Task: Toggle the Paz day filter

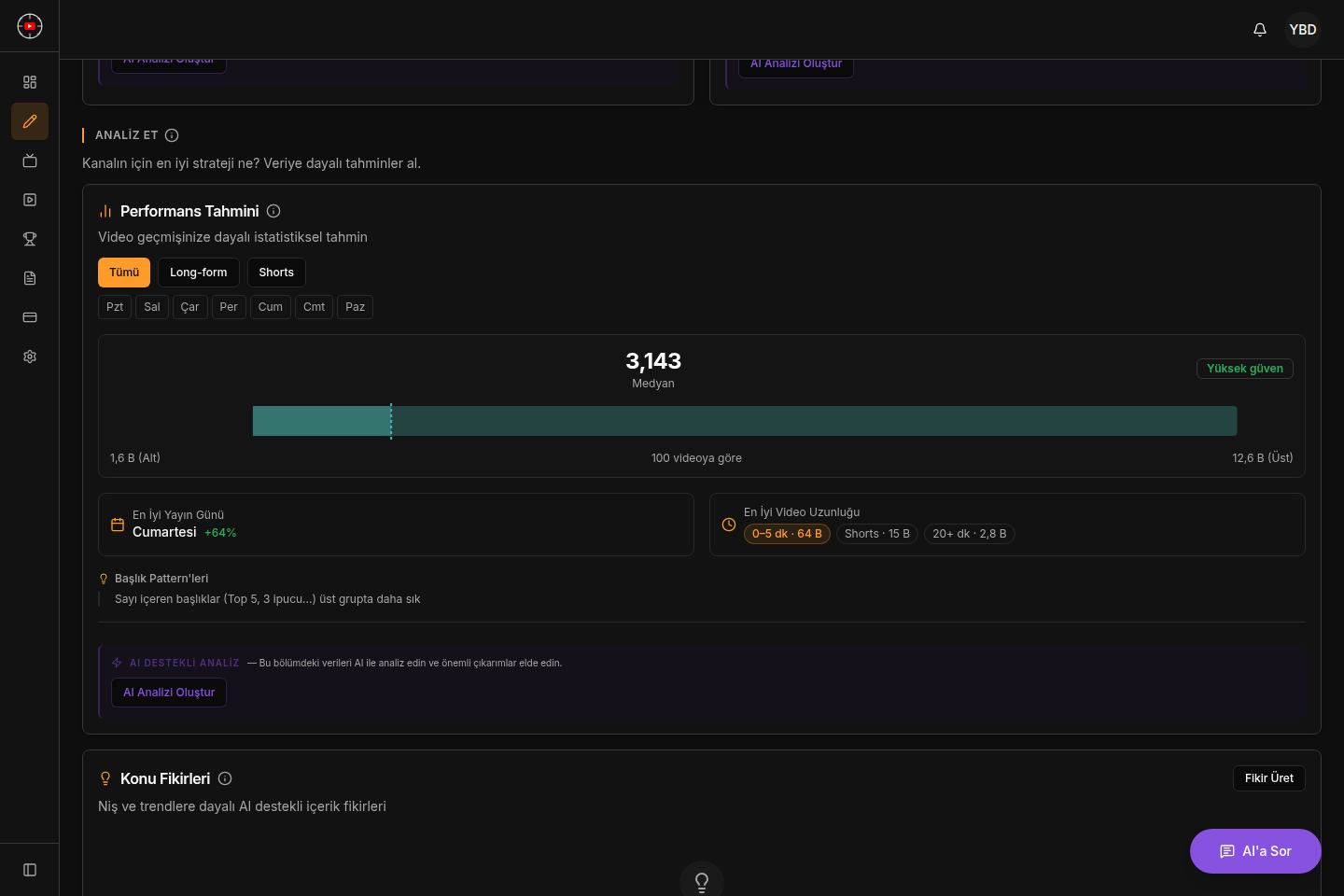Action: pos(356,307)
